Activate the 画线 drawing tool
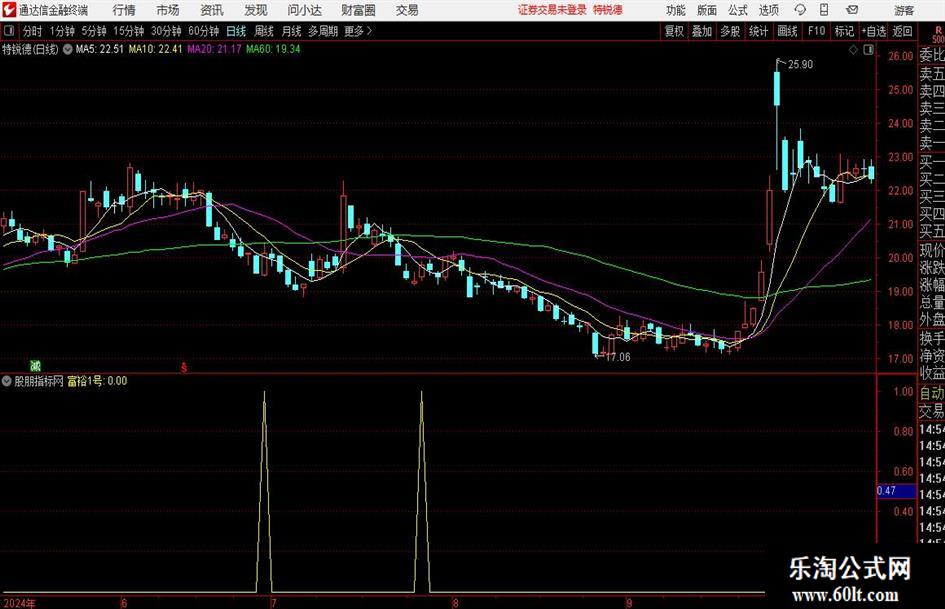The height and width of the screenshot is (609, 945). (787, 31)
